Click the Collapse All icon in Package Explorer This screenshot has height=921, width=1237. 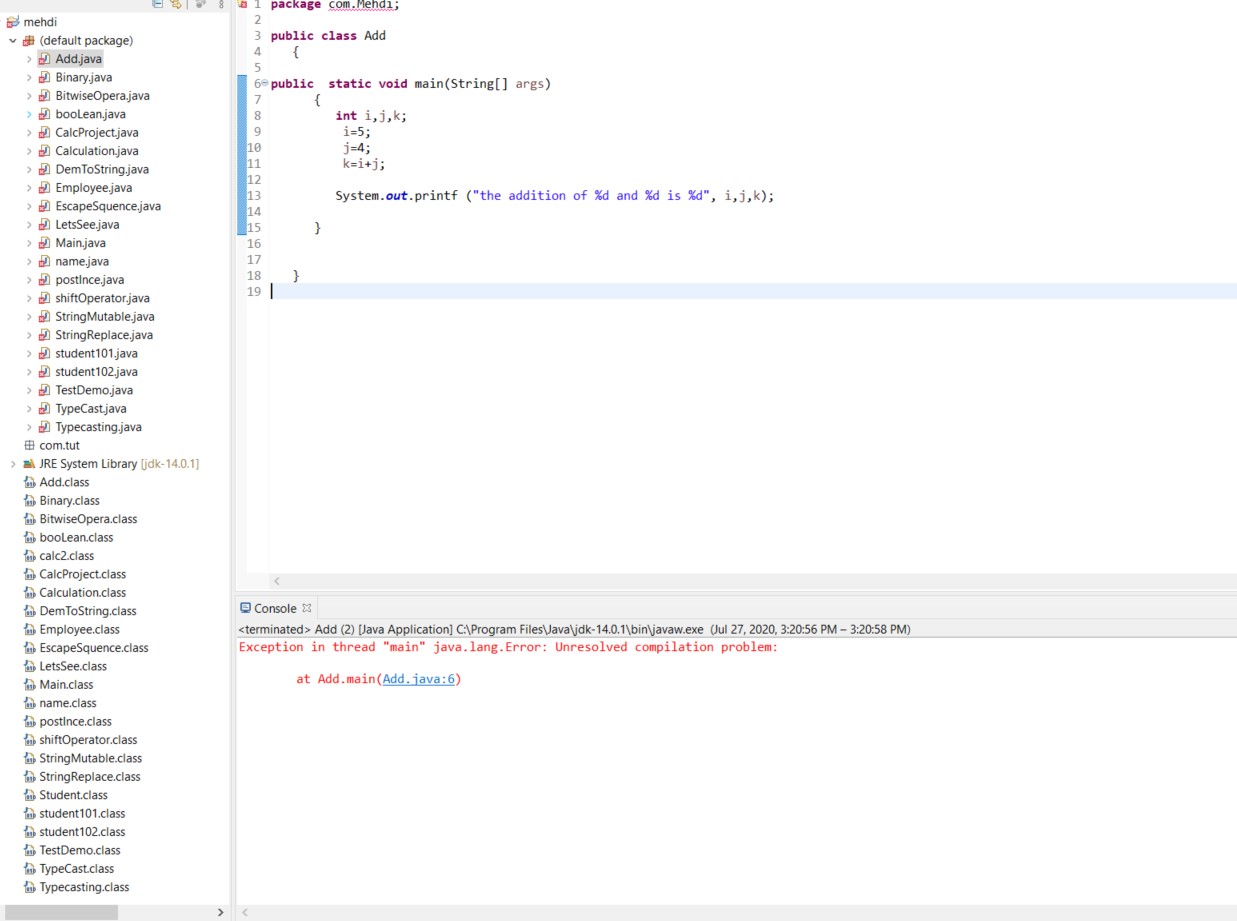[x=157, y=4]
